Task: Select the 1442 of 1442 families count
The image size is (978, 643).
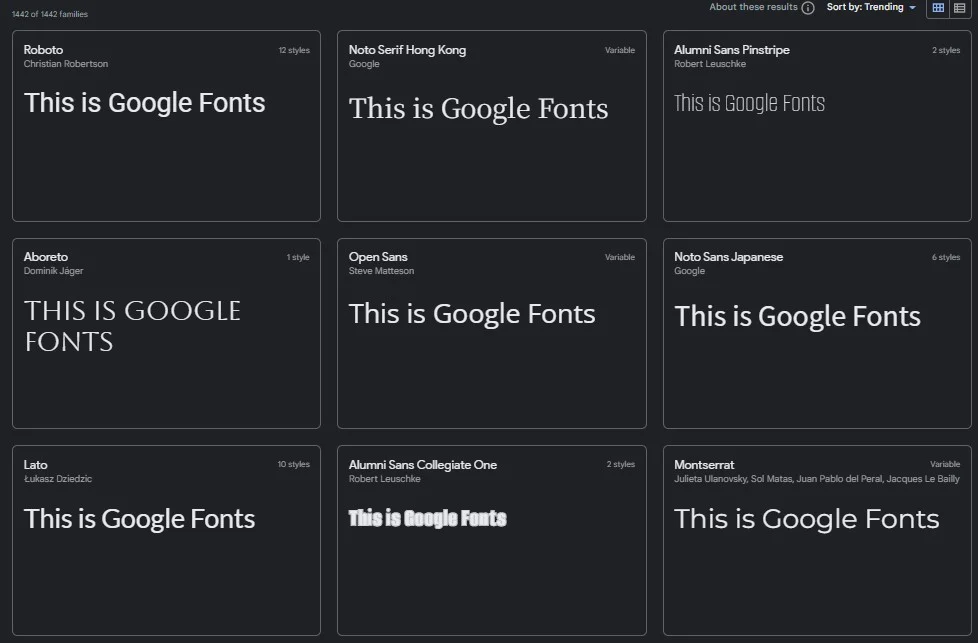Action: point(50,14)
